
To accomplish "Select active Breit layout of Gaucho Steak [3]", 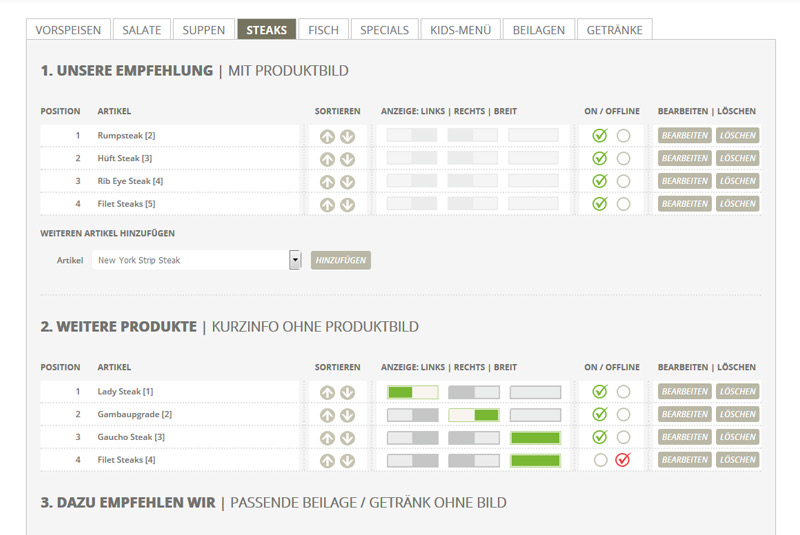I will pyautogui.click(x=535, y=438).
